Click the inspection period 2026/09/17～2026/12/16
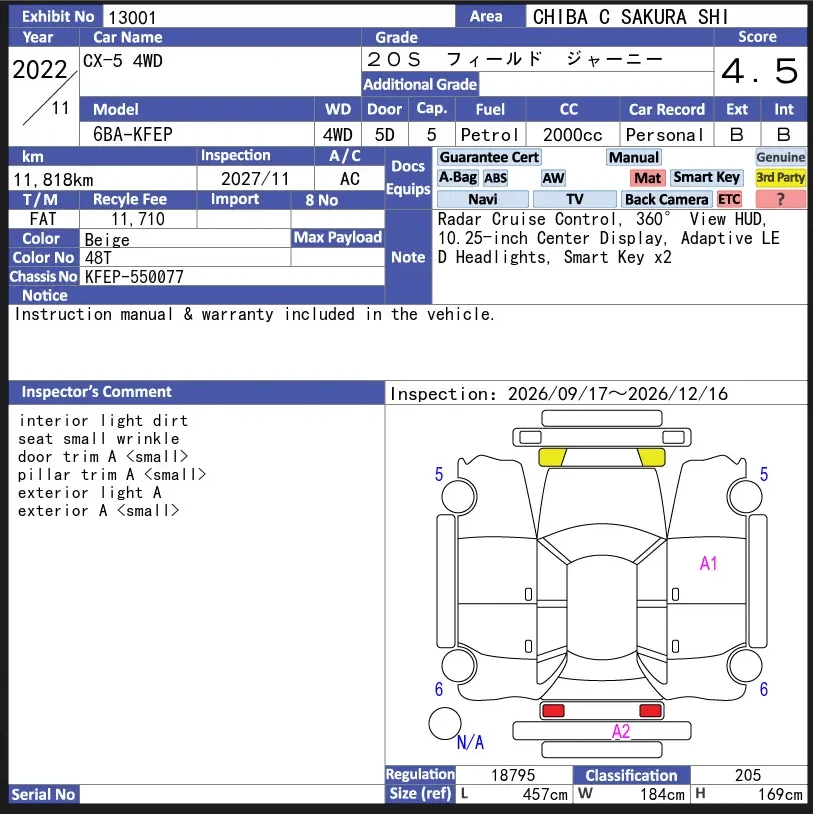Screen dimensions: 813x814 [617, 394]
